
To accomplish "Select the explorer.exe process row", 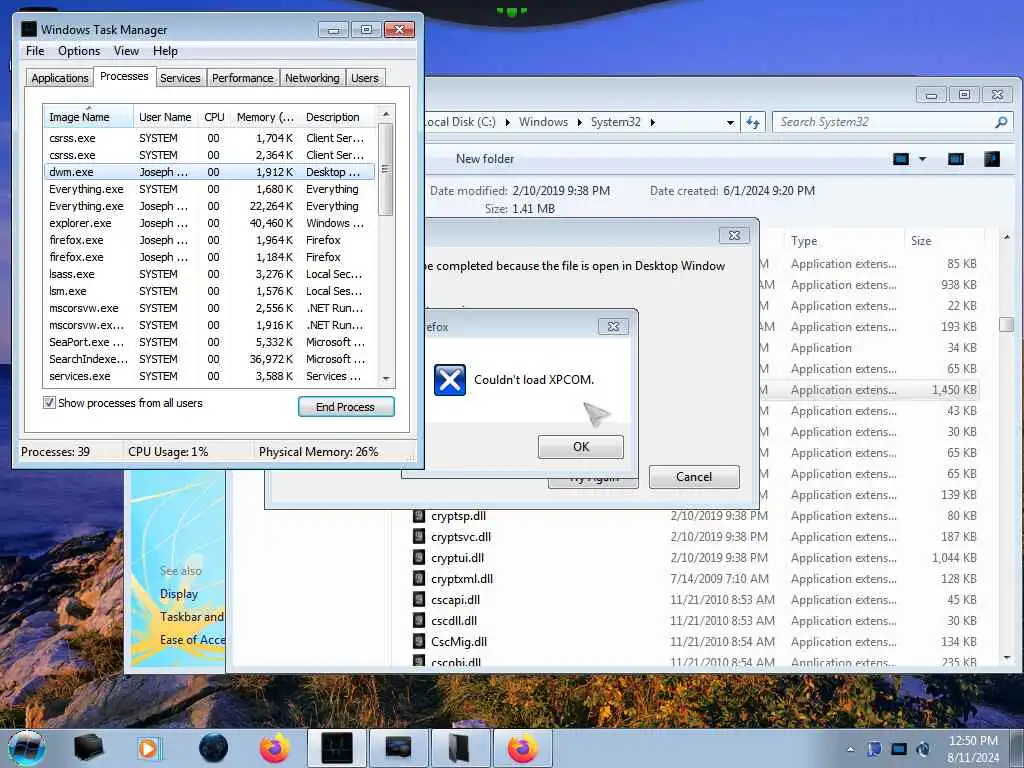I will pyautogui.click(x=209, y=223).
